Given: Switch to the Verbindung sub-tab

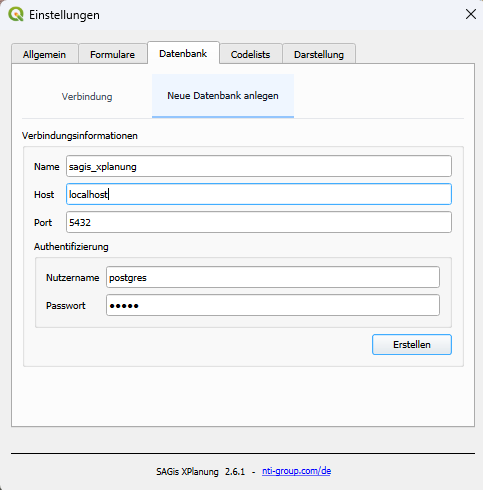Looking at the screenshot, I should click(87, 97).
